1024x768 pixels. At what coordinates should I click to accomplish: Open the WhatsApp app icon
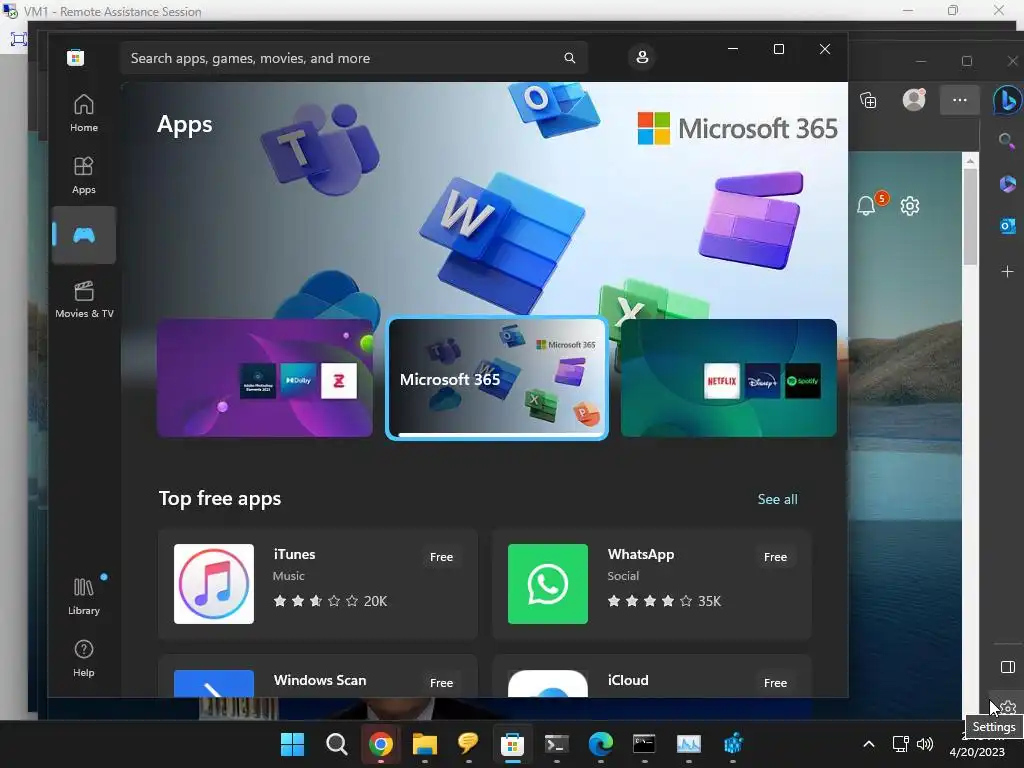547,584
